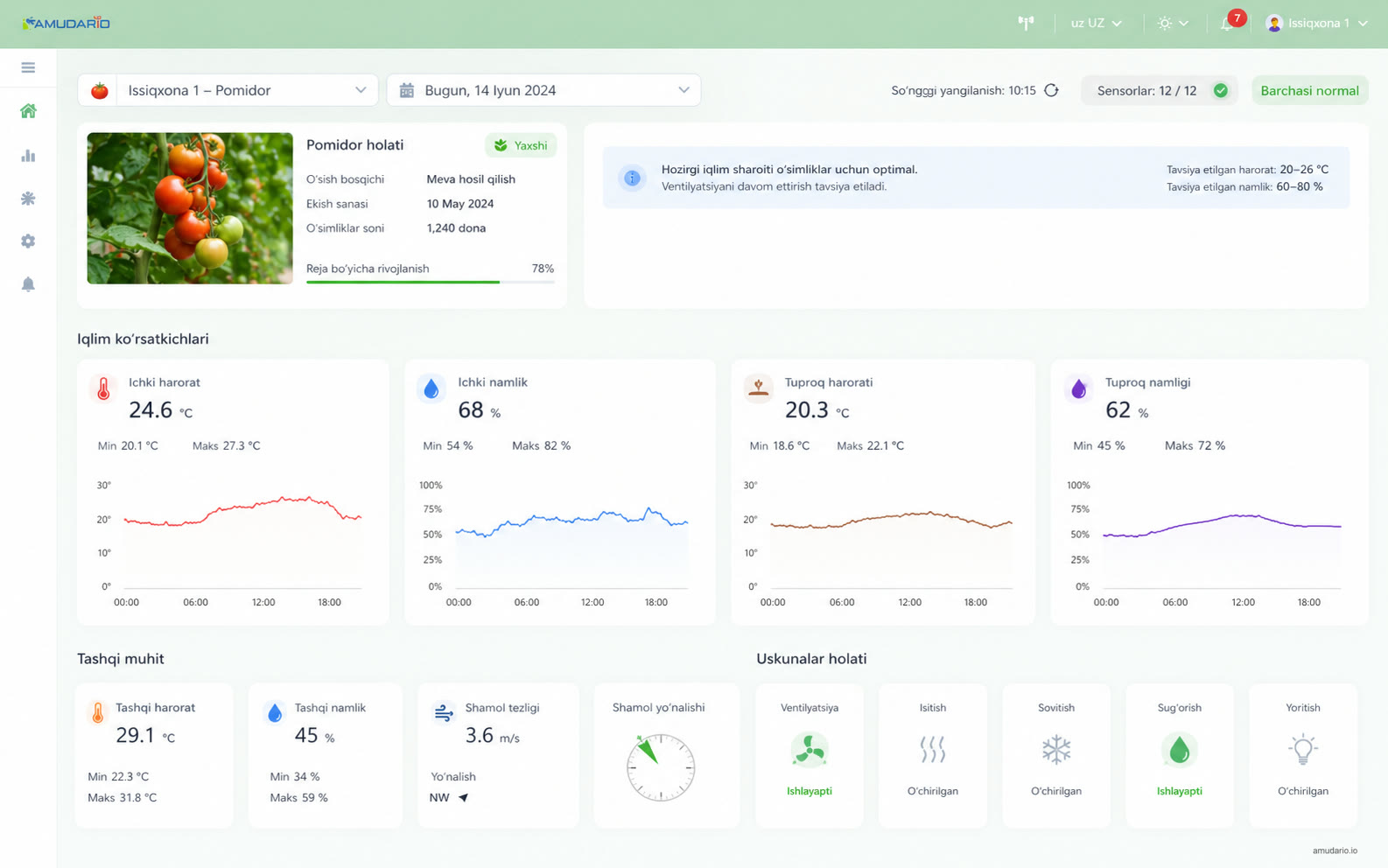Click the 10 May 2024 planting date
Screen dimensions: 1388x868
(x=460, y=204)
